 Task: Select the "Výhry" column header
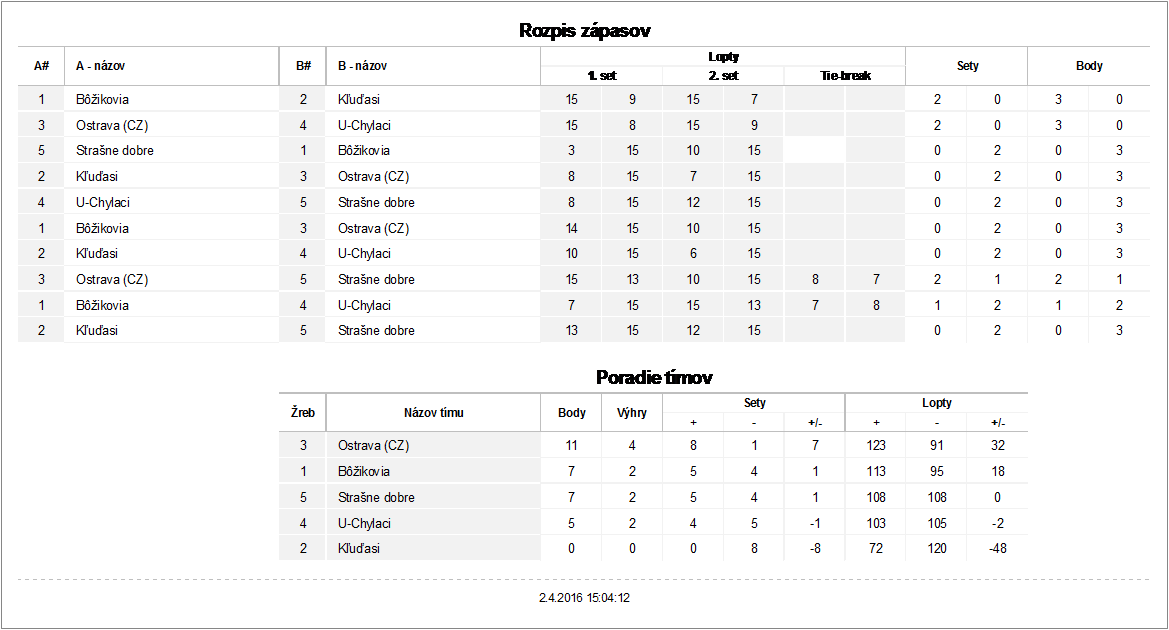tap(632, 412)
